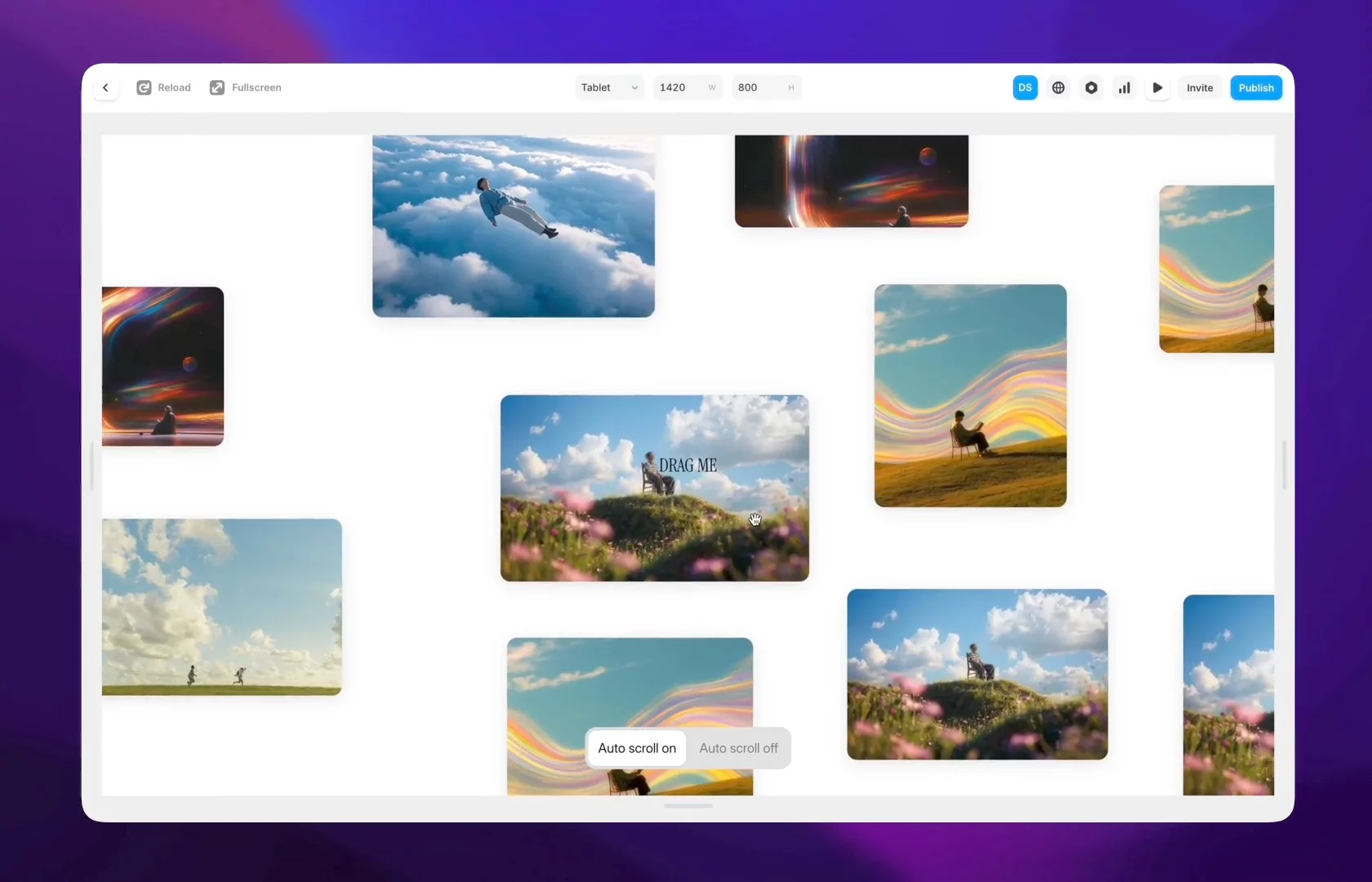Enable Auto scroll on
Image resolution: width=1372 pixels, height=882 pixels.
tap(637, 748)
